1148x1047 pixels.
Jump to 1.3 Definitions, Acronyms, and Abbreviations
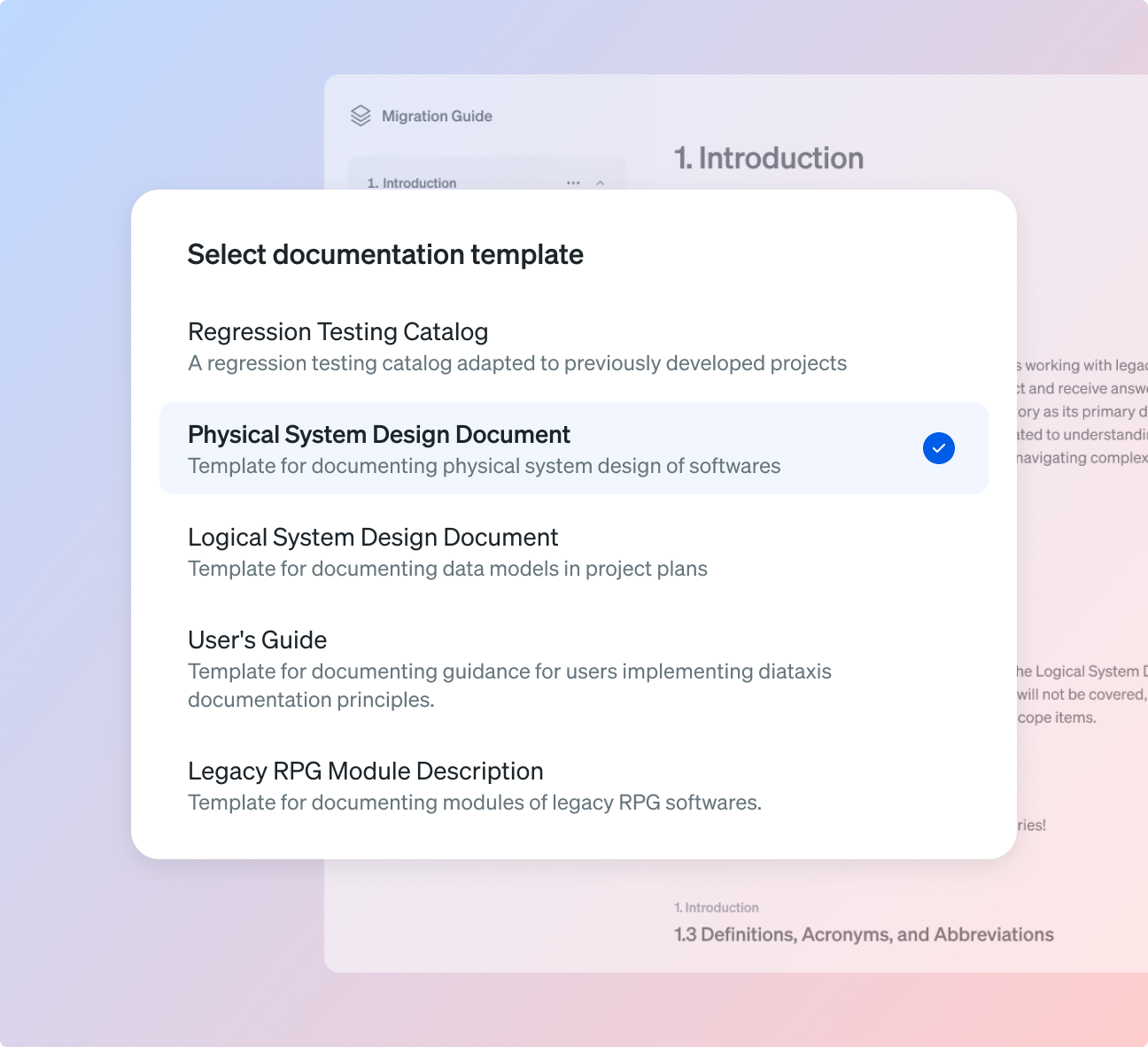(x=863, y=935)
